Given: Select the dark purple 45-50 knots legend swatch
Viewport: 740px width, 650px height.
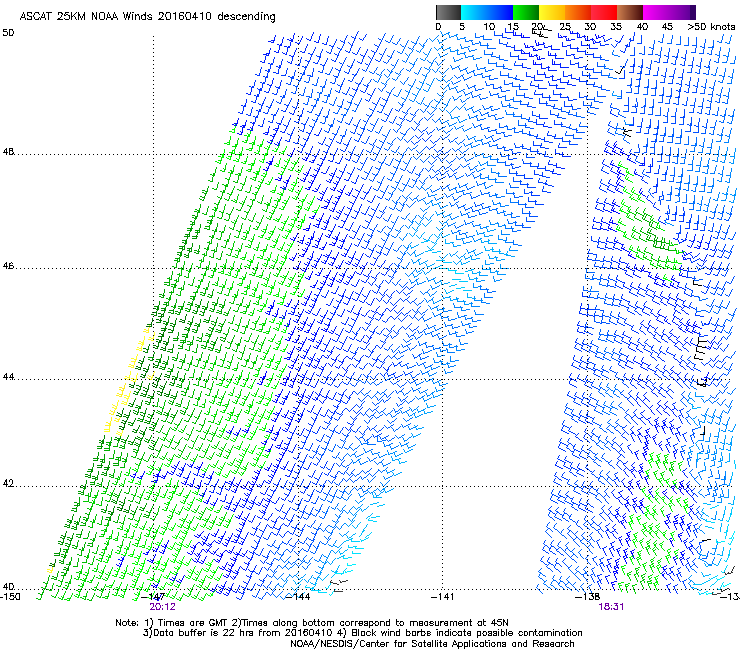Looking at the screenshot, I should click(682, 12).
